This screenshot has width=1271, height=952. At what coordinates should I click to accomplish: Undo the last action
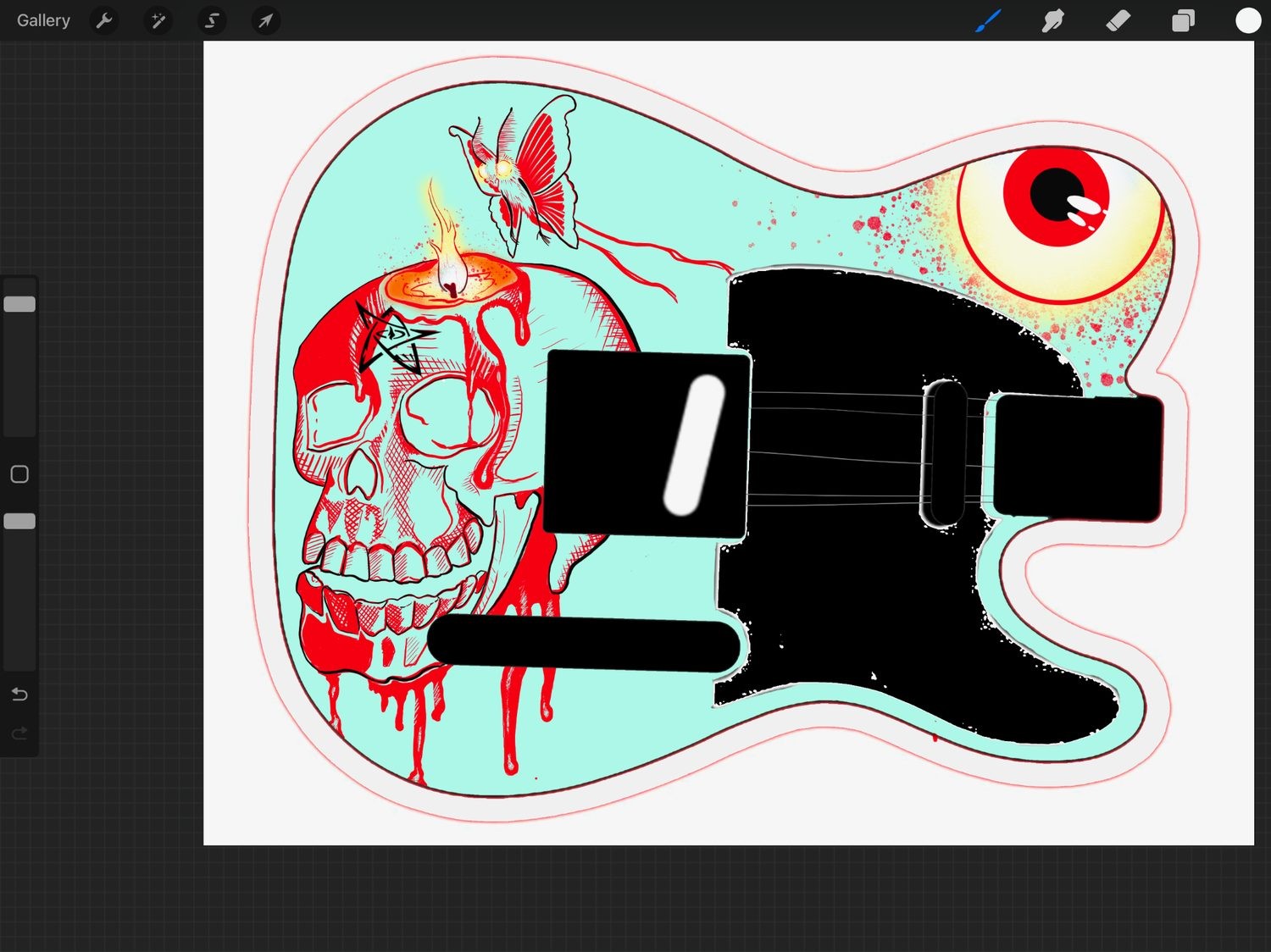[19, 695]
